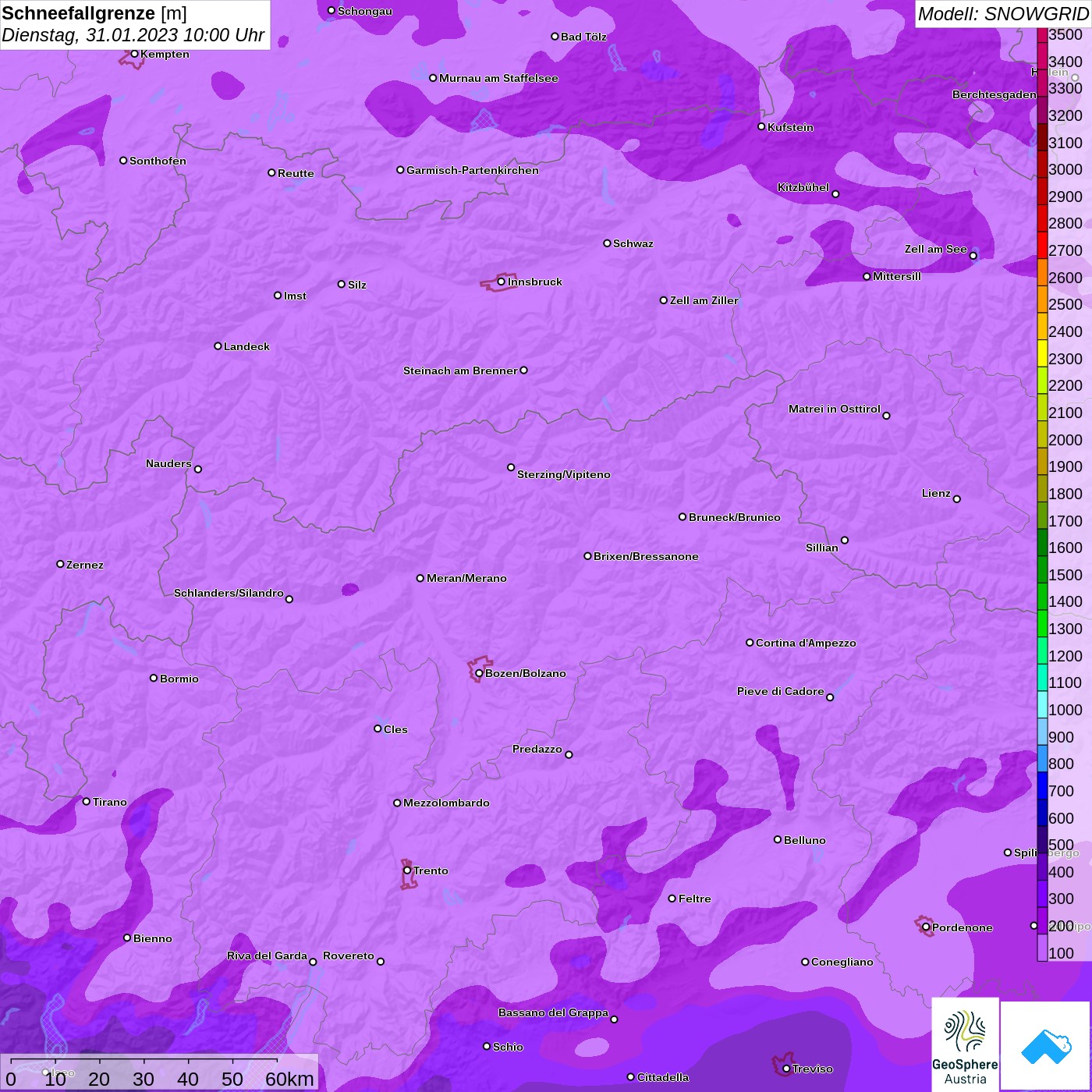Image resolution: width=1092 pixels, height=1092 pixels.
Task: Click the 1500 green legend color swatch
Action: point(1042,568)
